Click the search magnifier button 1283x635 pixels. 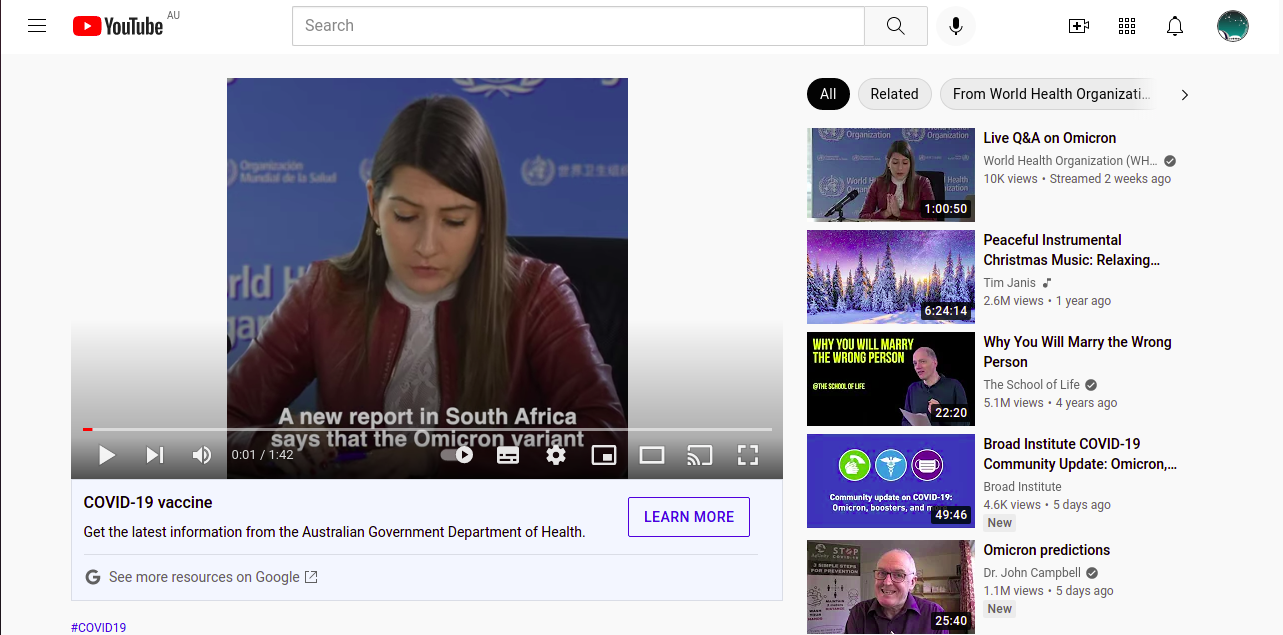point(895,26)
